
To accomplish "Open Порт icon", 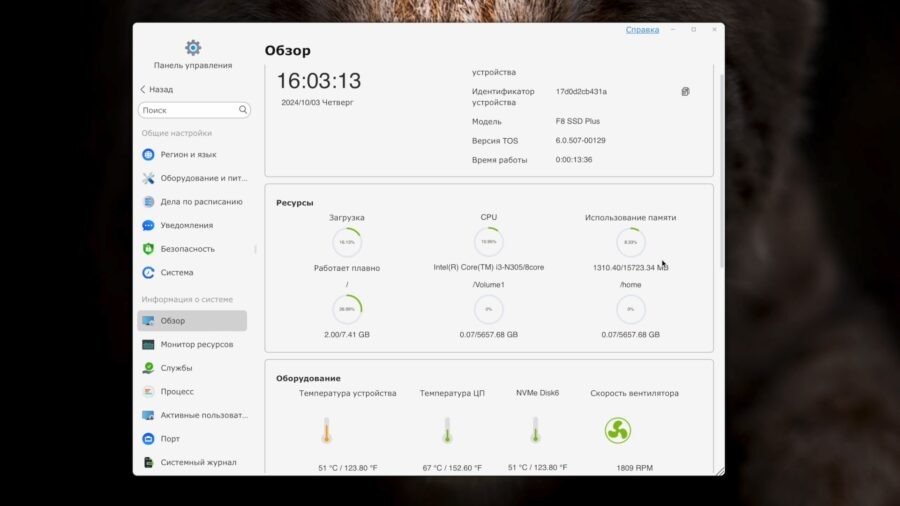I will (148, 439).
